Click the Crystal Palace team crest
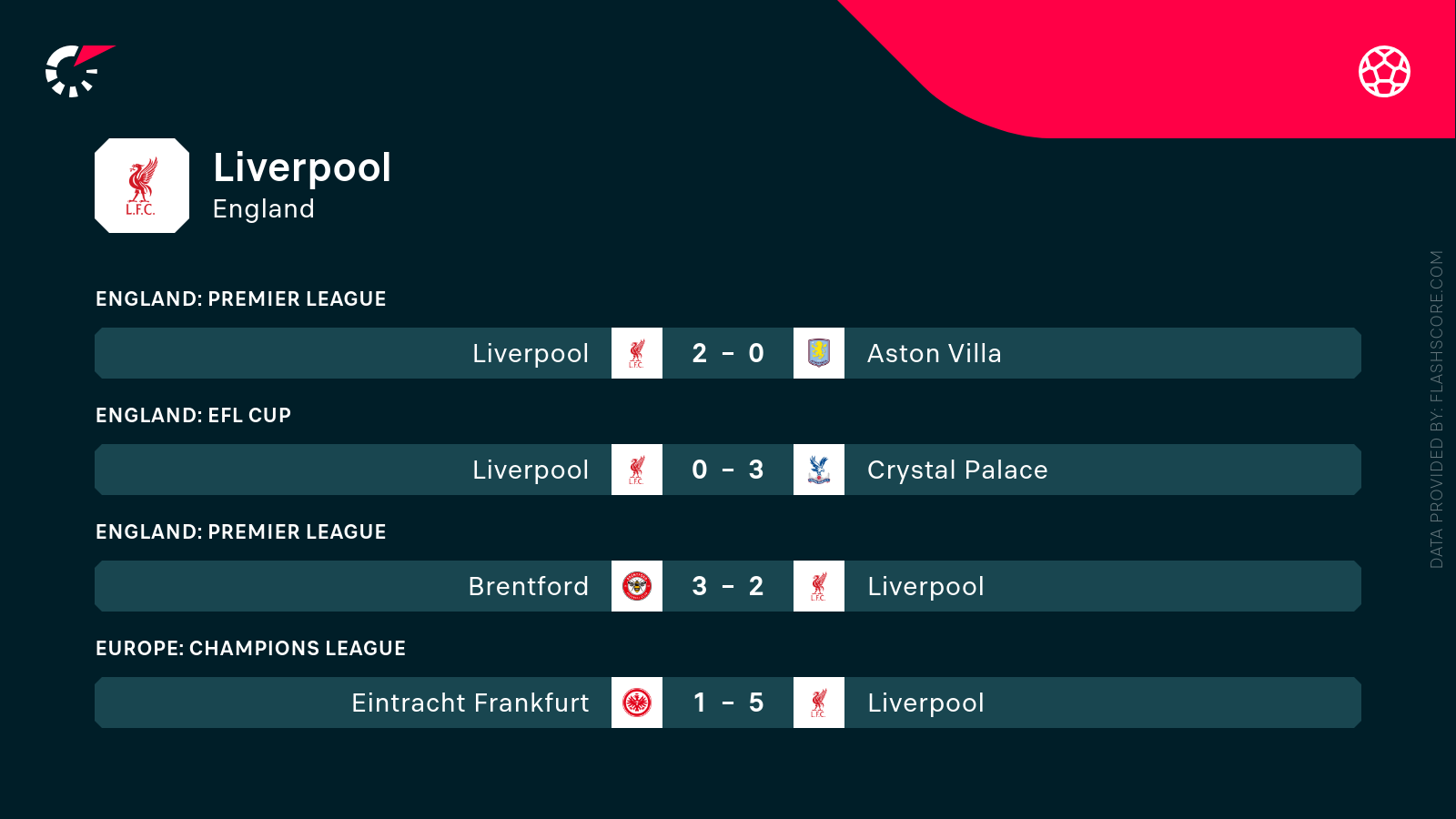The width and height of the screenshot is (1456, 819). click(819, 470)
